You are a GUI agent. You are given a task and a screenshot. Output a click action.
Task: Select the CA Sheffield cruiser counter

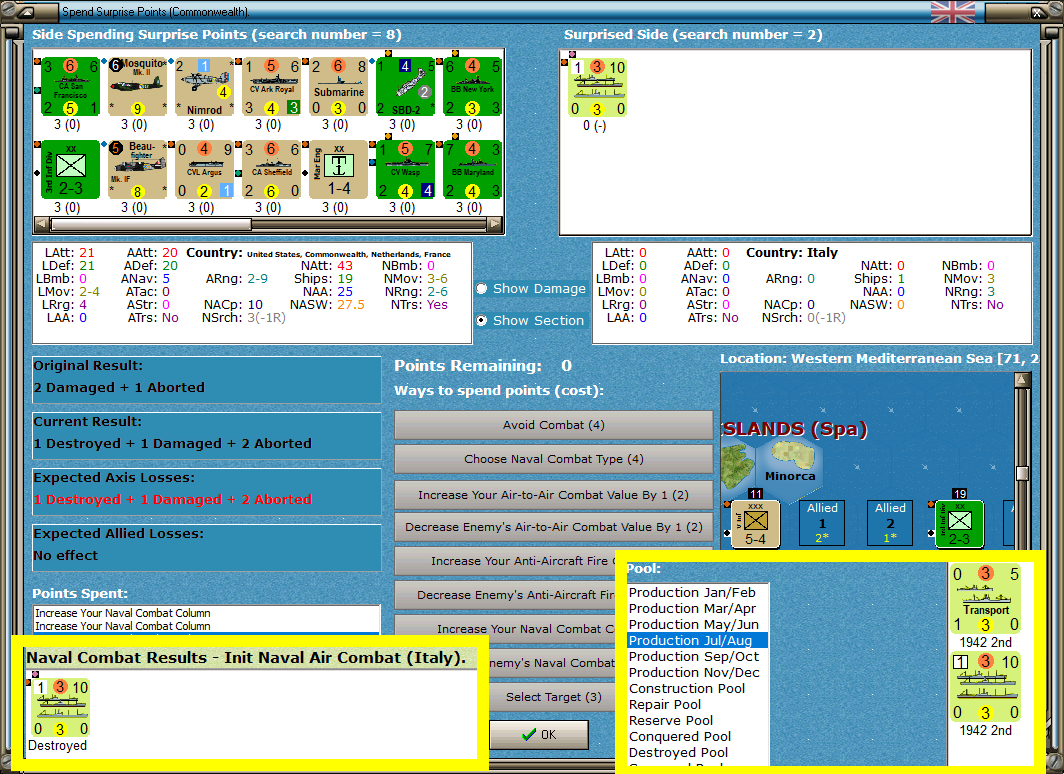click(271, 170)
